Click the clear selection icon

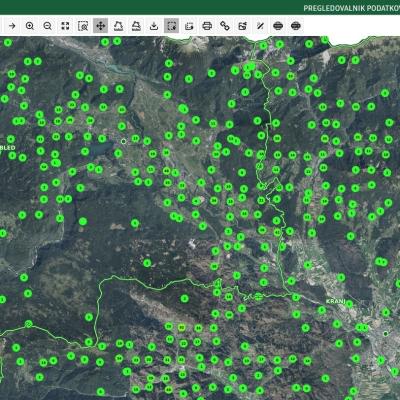[189, 26]
